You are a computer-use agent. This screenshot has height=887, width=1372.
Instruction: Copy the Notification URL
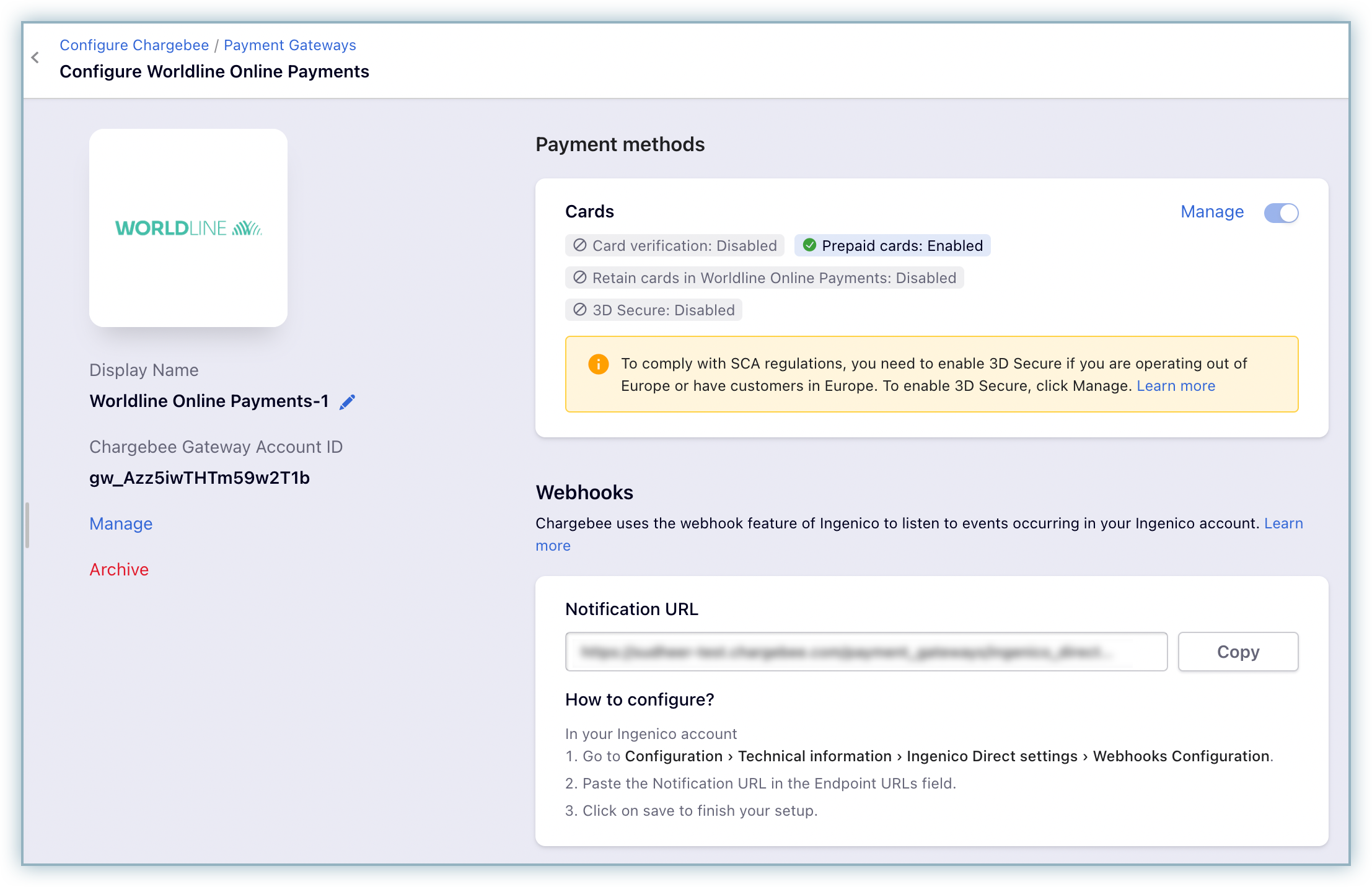click(1238, 652)
